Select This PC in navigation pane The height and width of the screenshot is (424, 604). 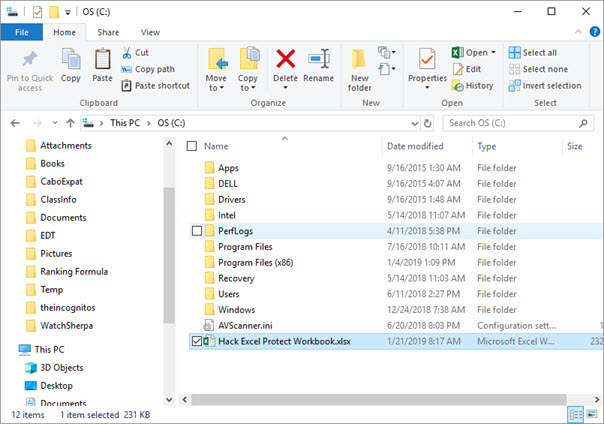[x=41, y=349]
